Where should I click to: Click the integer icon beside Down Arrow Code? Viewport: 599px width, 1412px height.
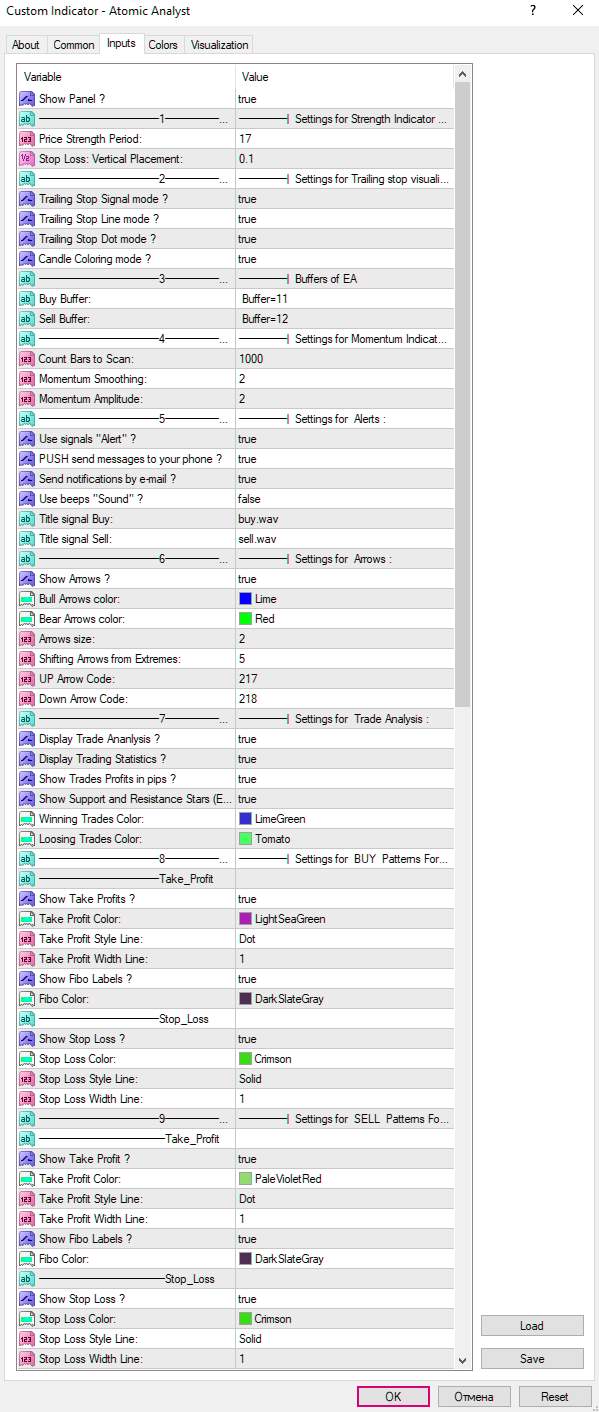coord(27,699)
